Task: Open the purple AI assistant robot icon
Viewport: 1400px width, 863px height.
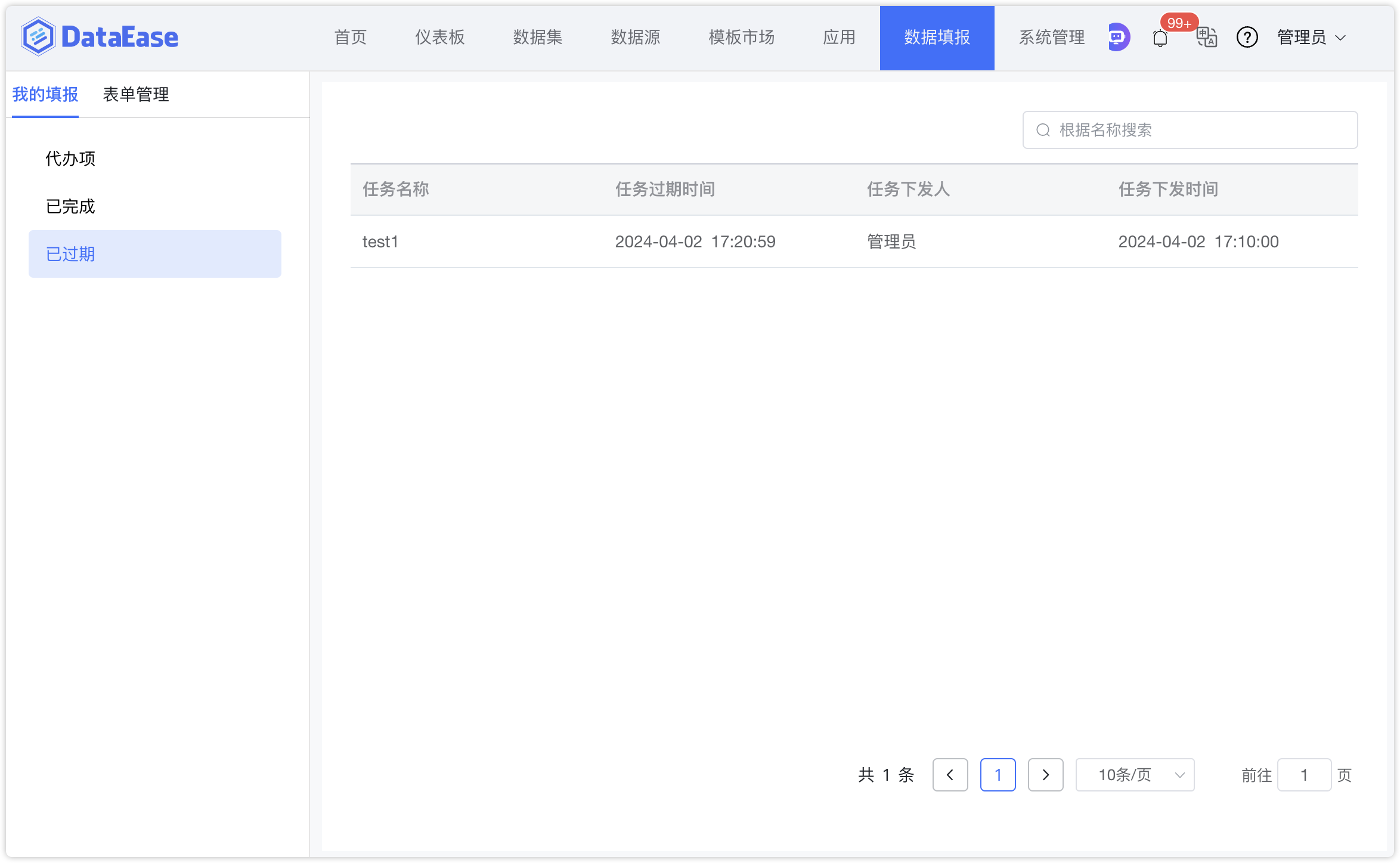Action: point(1118,38)
